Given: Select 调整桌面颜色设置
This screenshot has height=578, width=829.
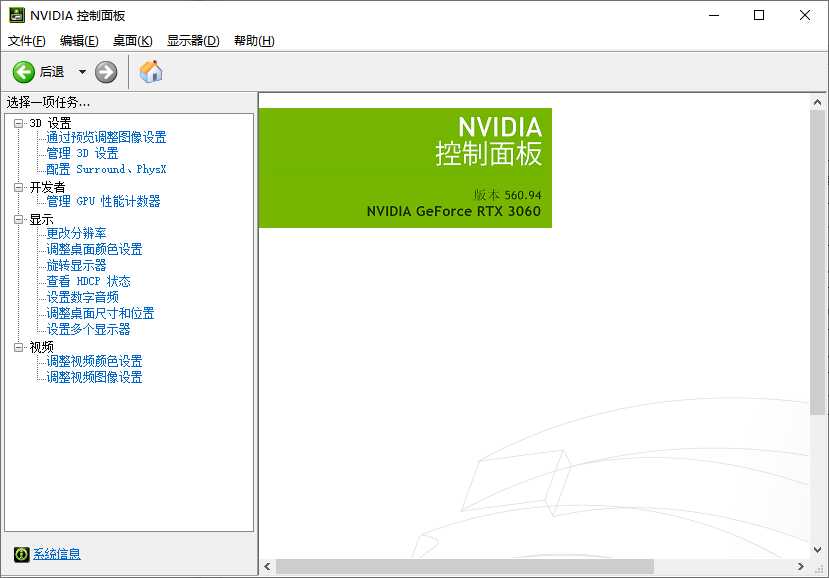Looking at the screenshot, I should pos(95,249).
